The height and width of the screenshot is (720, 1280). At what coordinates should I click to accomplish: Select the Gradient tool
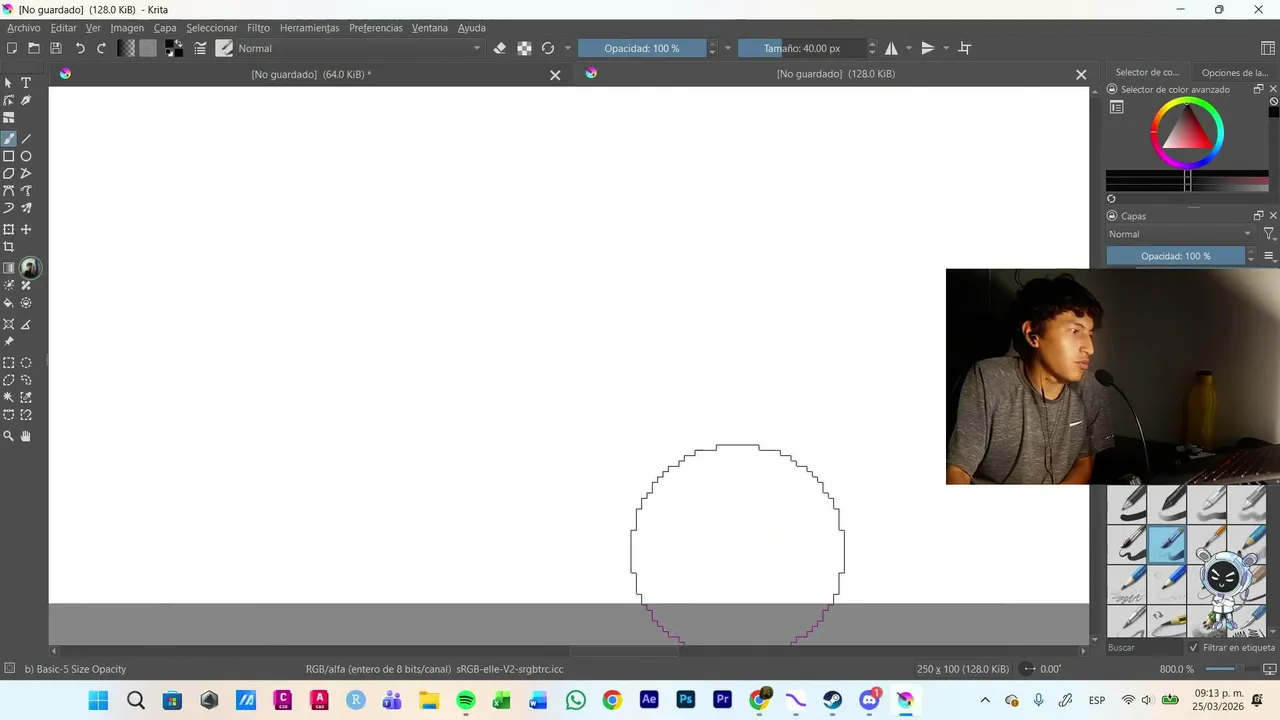coord(9,268)
